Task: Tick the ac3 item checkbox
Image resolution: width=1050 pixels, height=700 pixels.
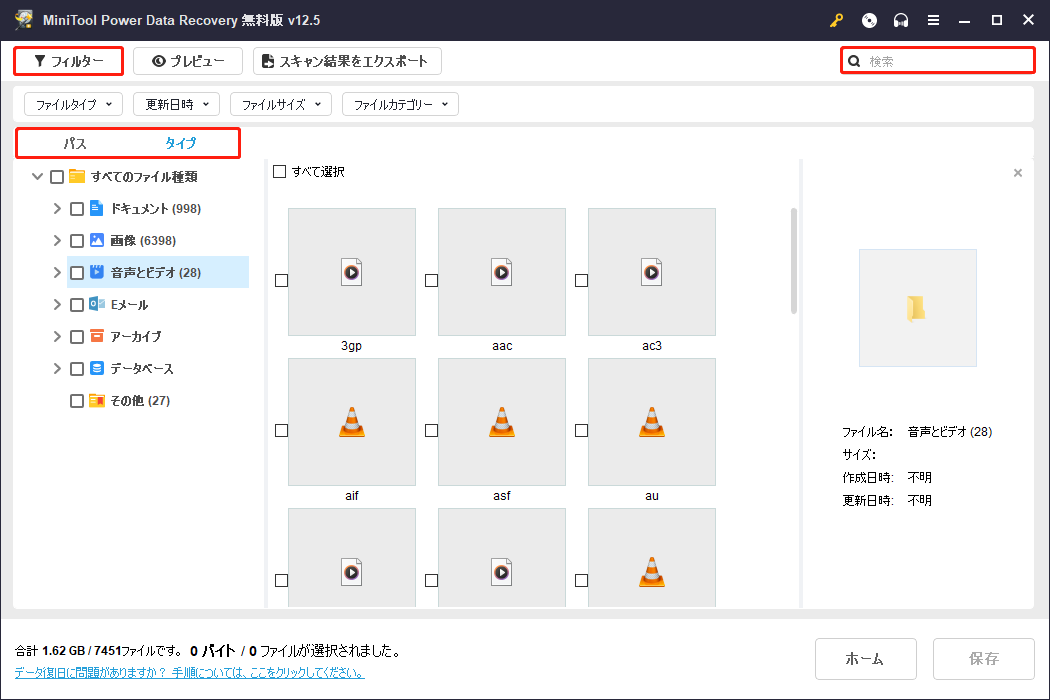Action: click(581, 280)
